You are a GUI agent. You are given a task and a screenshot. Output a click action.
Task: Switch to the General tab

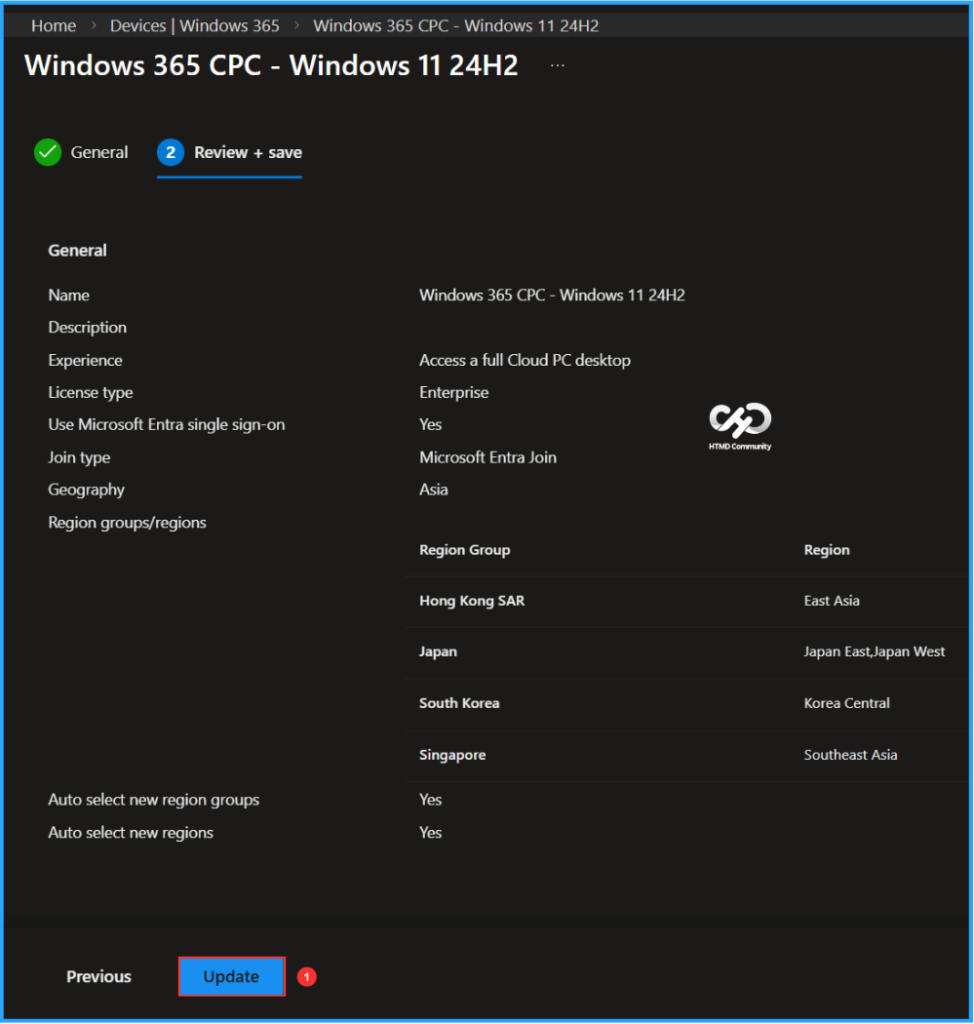[x=100, y=152]
